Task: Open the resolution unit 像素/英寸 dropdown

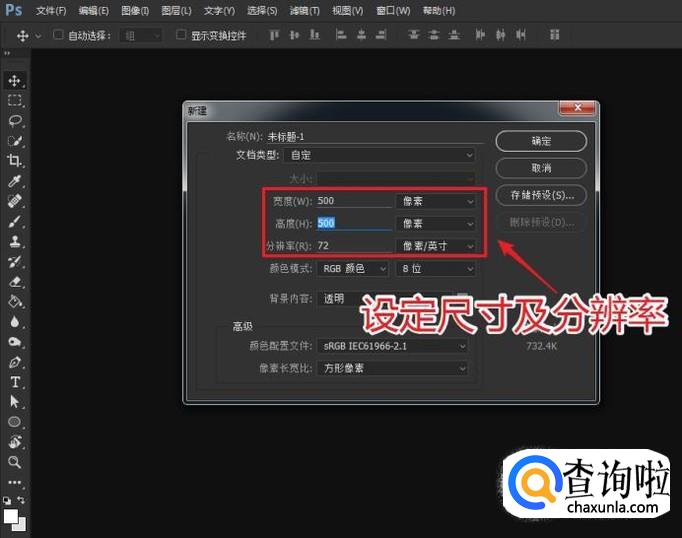Action: 435,246
